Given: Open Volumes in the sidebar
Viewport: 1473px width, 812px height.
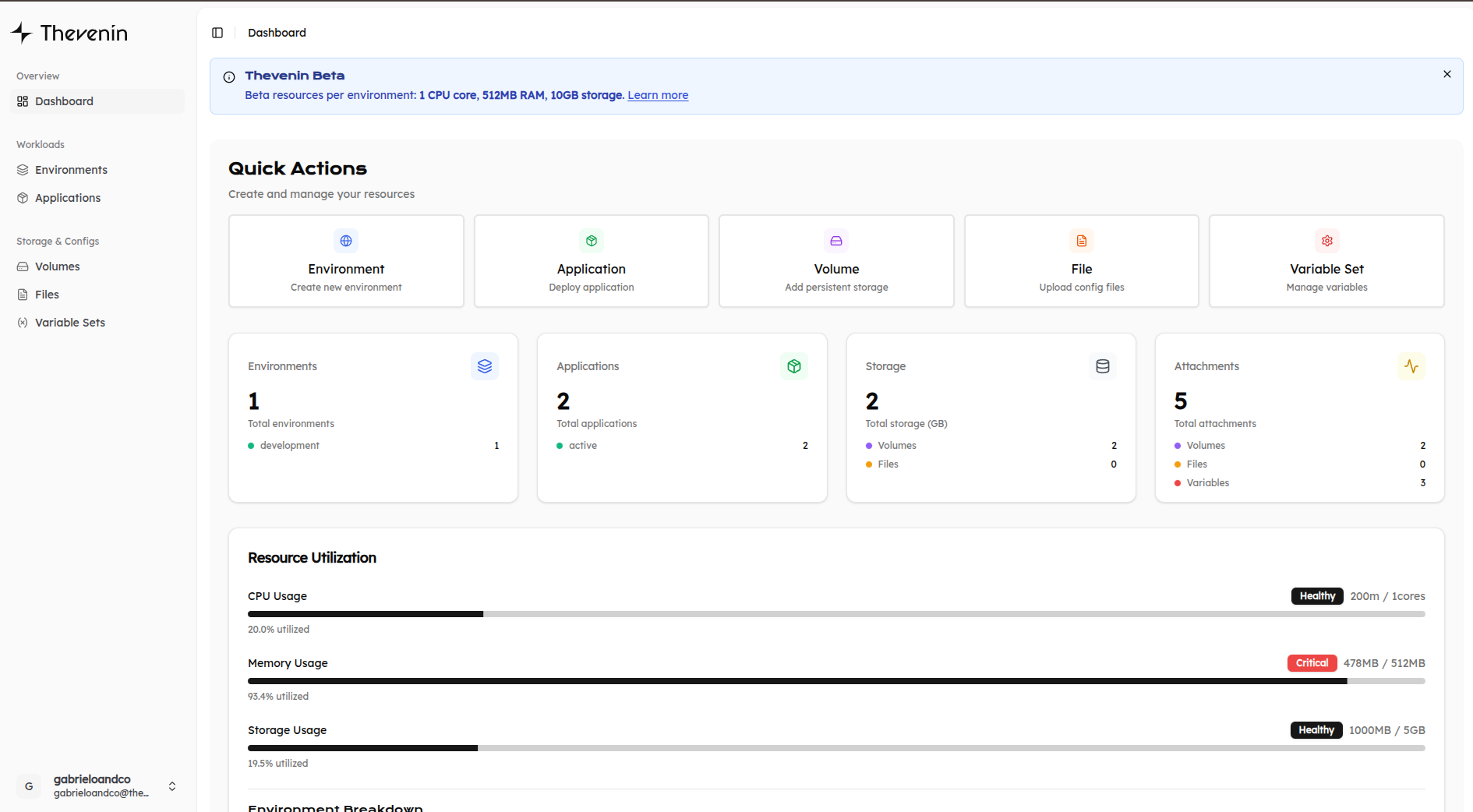Looking at the screenshot, I should 97,267.
